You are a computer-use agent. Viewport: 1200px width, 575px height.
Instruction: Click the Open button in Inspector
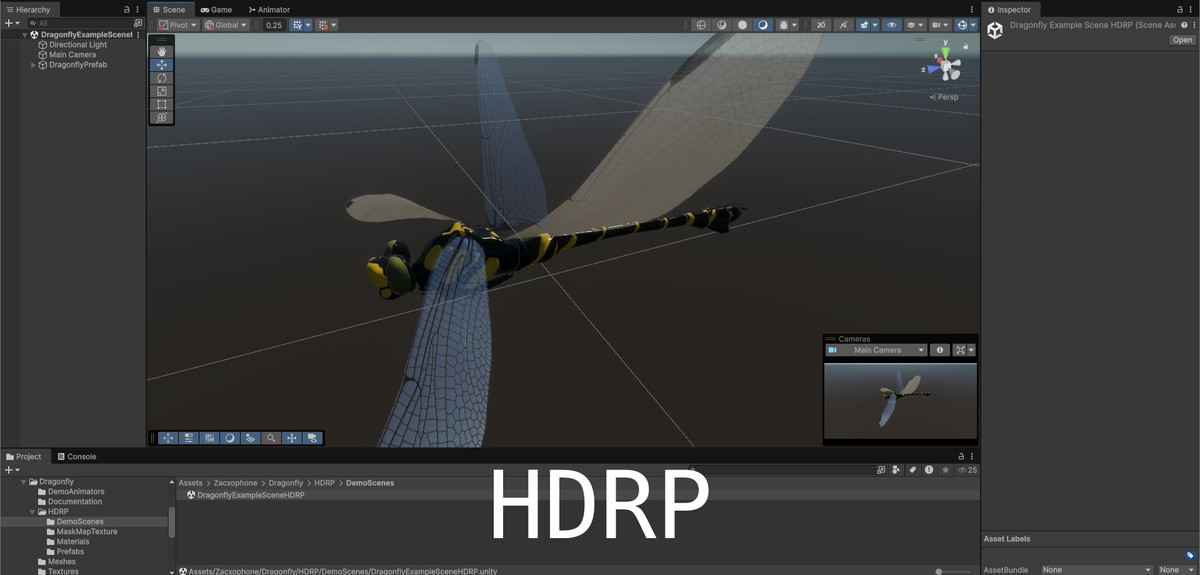1182,40
